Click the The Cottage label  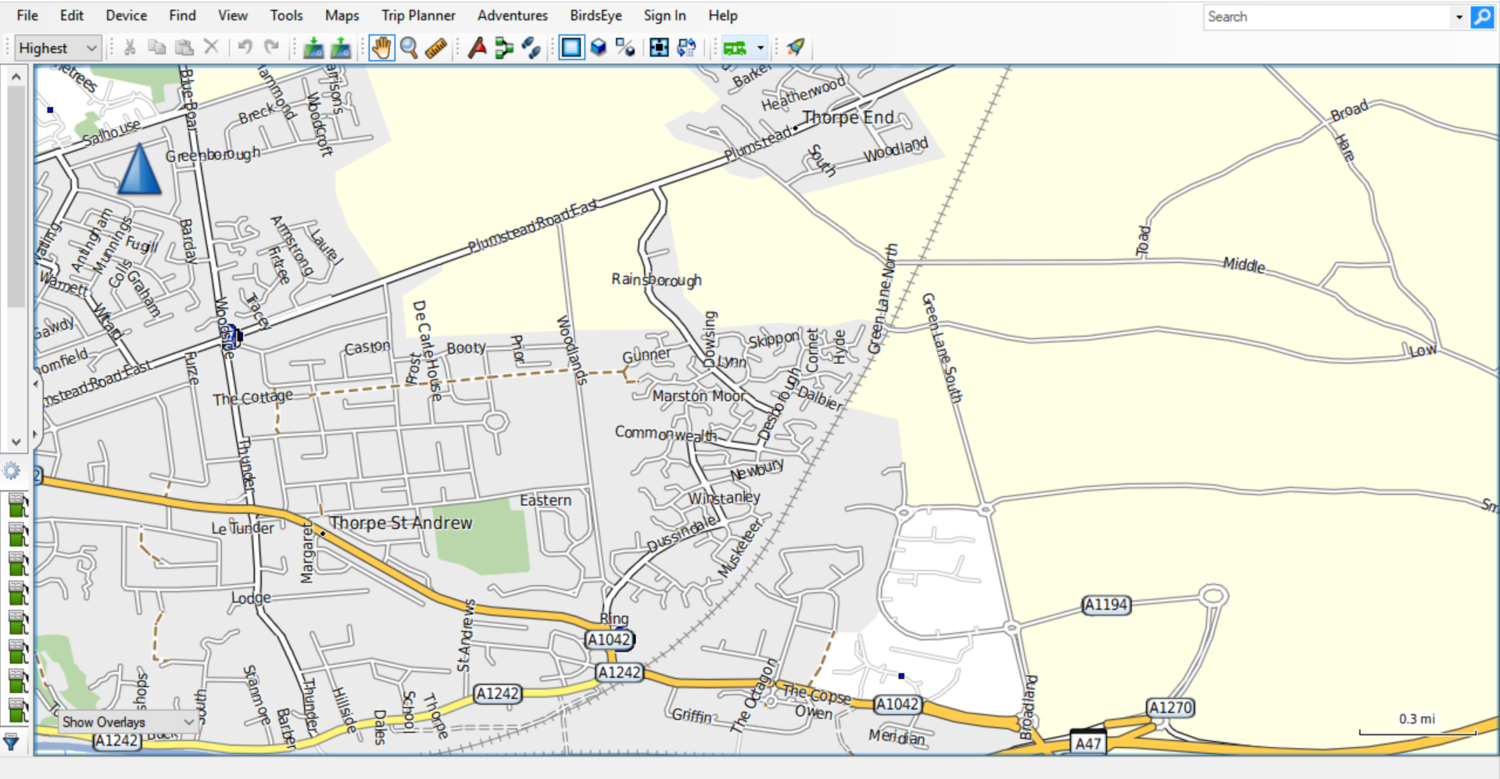pyautogui.click(x=253, y=399)
